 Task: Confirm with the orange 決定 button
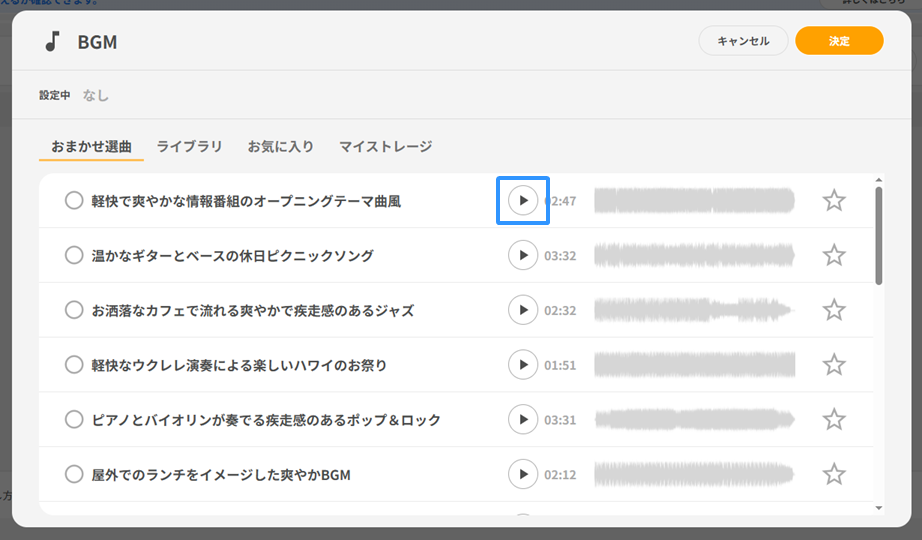coord(839,41)
